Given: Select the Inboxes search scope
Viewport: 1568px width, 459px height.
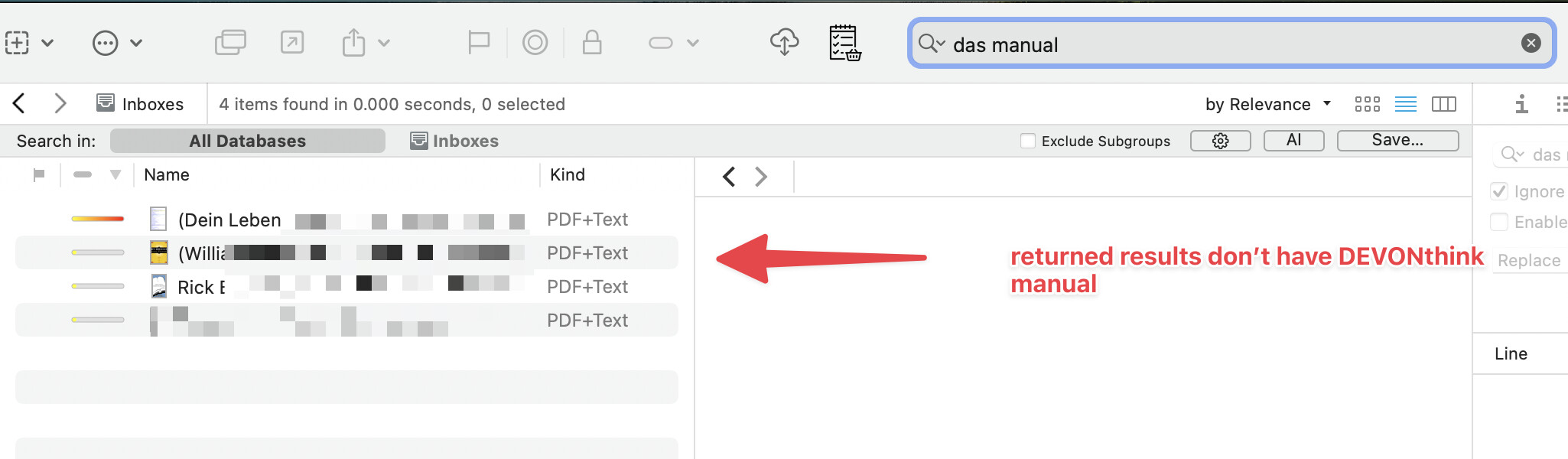Looking at the screenshot, I should 454,141.
